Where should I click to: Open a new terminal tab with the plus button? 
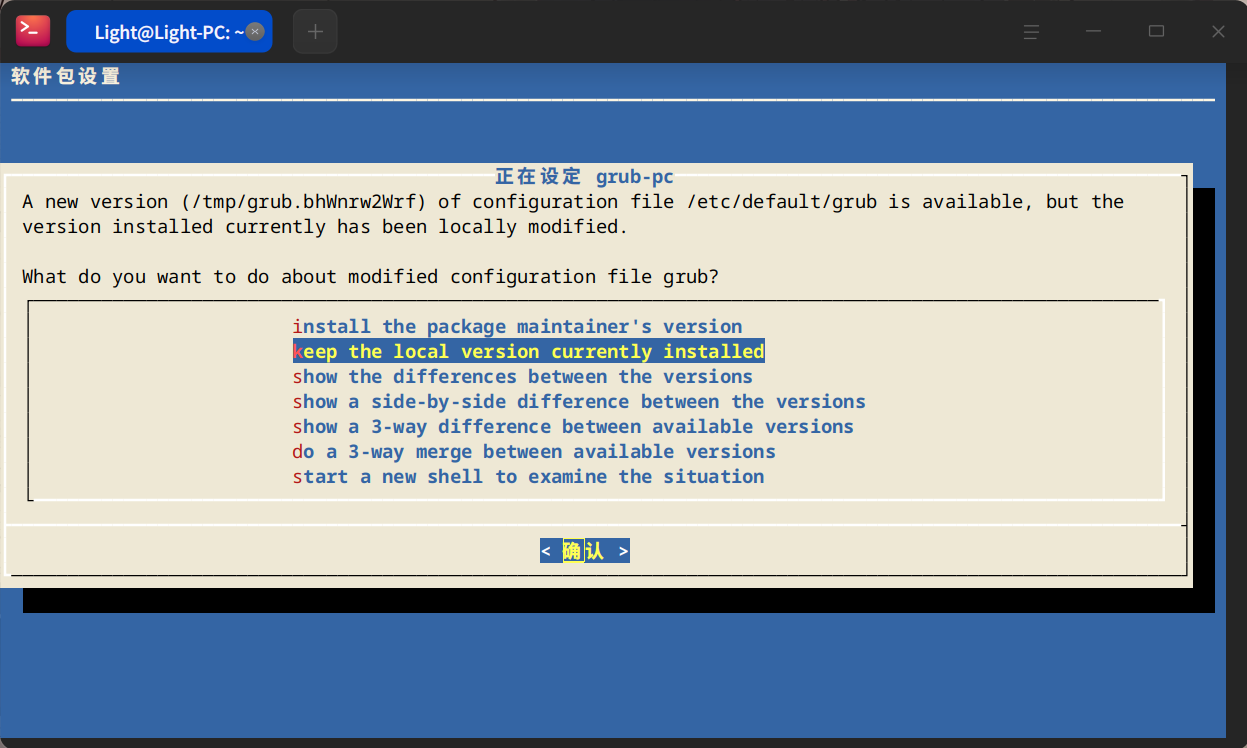[x=315, y=31]
